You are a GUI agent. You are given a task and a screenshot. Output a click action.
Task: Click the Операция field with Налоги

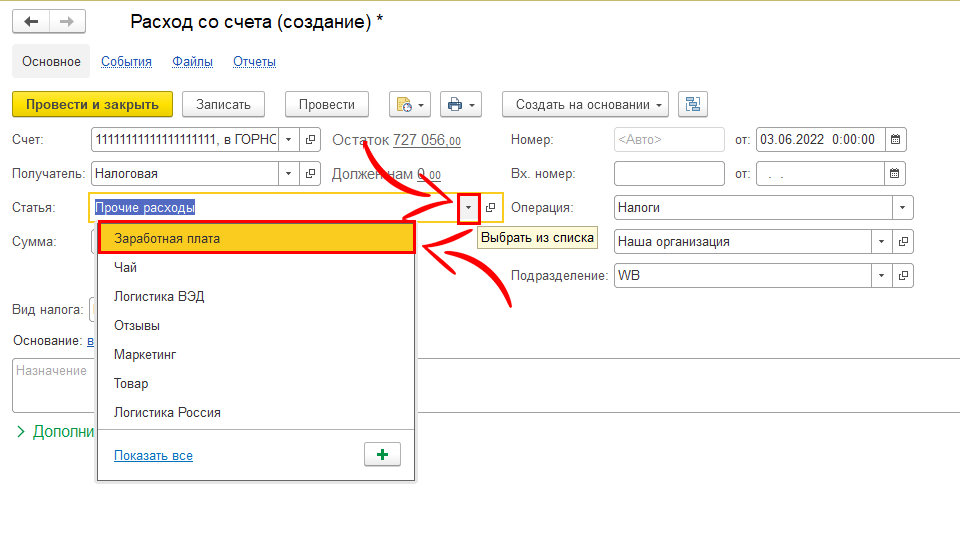coord(753,208)
